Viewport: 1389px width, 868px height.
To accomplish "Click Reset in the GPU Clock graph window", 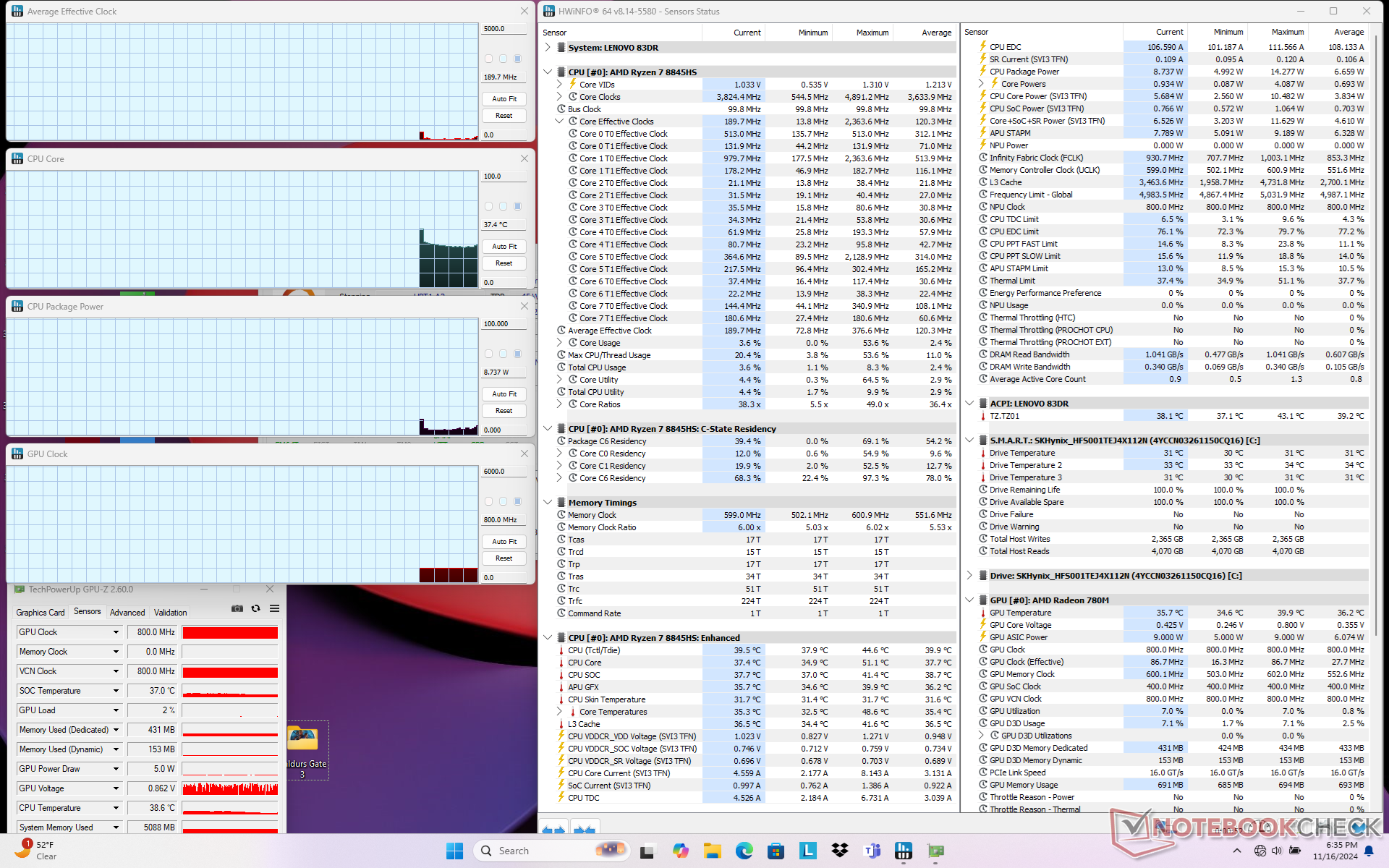I will click(x=504, y=558).
